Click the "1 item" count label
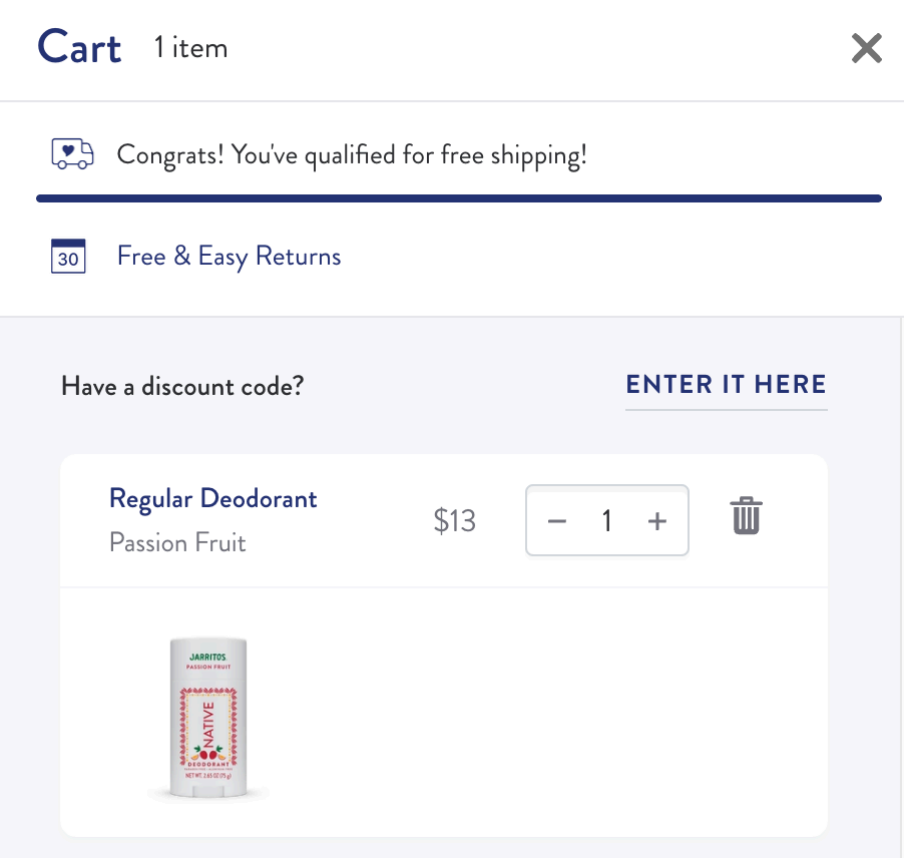This screenshot has height=858, width=904. click(x=191, y=47)
